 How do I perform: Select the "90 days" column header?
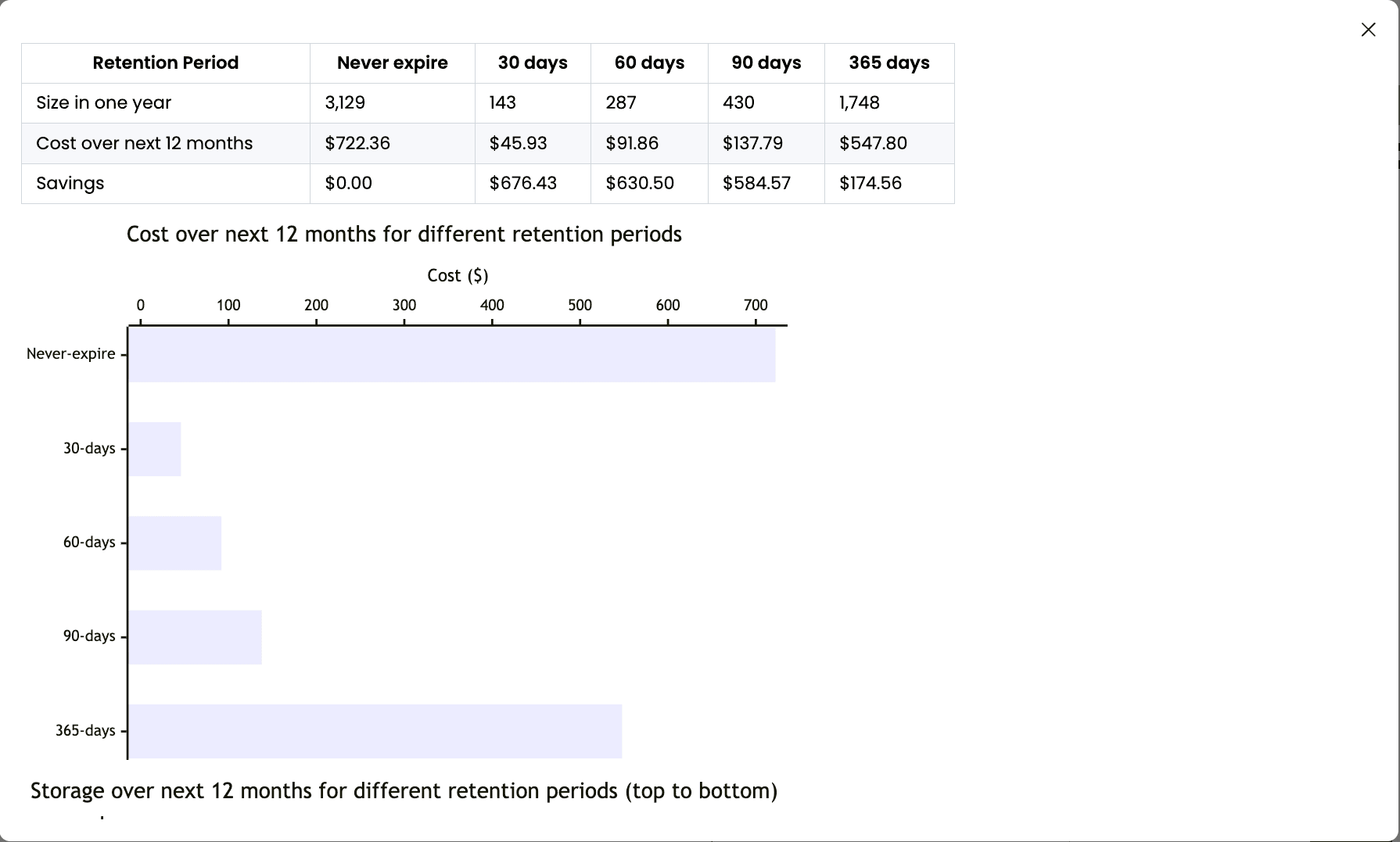(766, 63)
